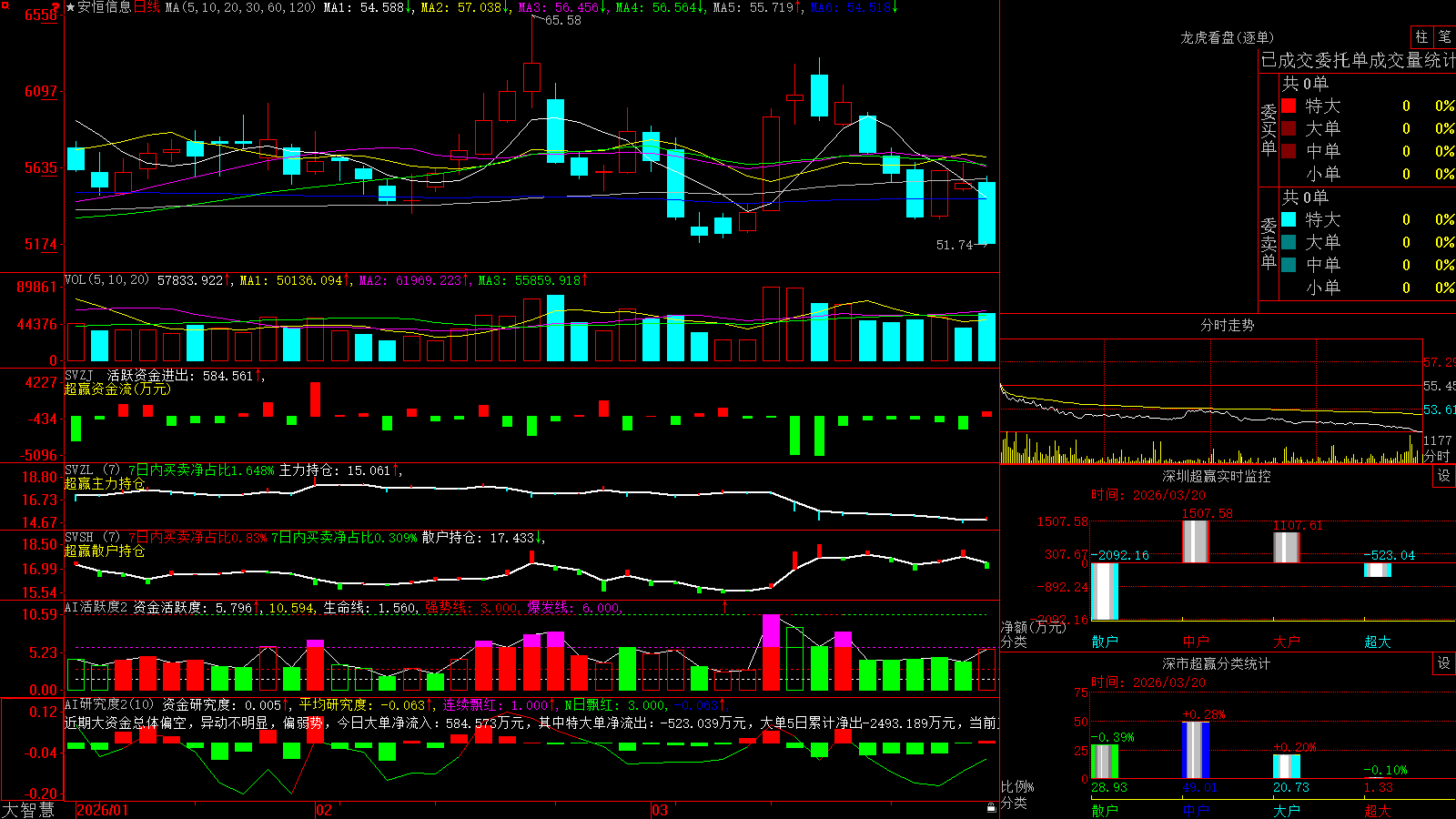Click the 深市超赢分类统计 panel title

click(1216, 663)
